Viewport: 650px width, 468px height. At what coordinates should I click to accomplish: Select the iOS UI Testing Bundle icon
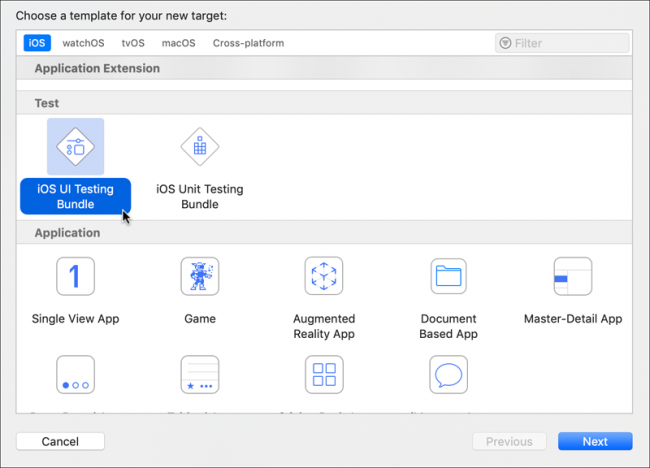(75, 147)
